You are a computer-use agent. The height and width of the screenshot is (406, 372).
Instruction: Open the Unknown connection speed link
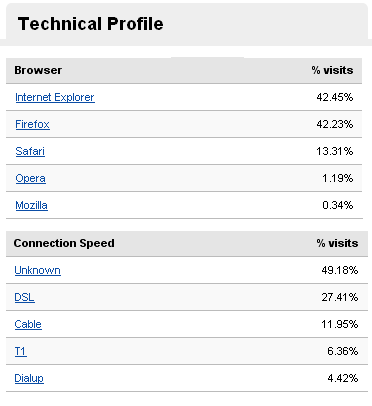click(37, 270)
